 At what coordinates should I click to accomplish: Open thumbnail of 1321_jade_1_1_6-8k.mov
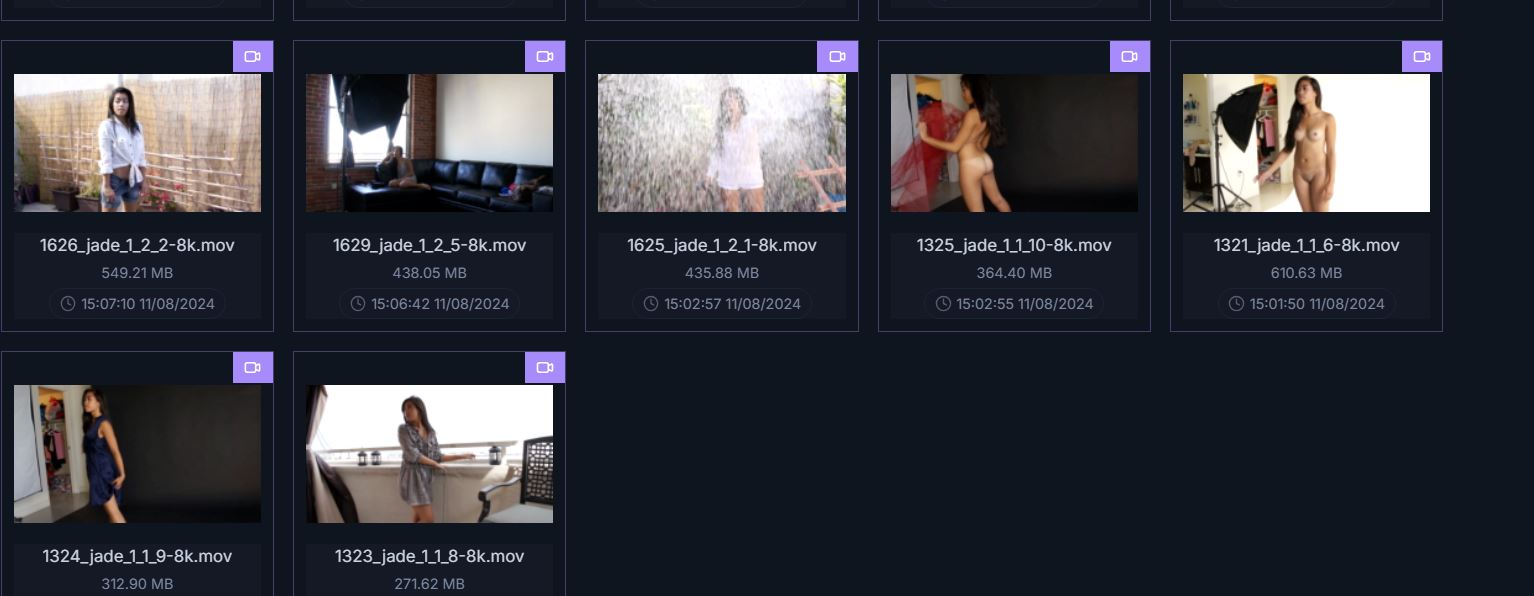pyautogui.click(x=1306, y=143)
